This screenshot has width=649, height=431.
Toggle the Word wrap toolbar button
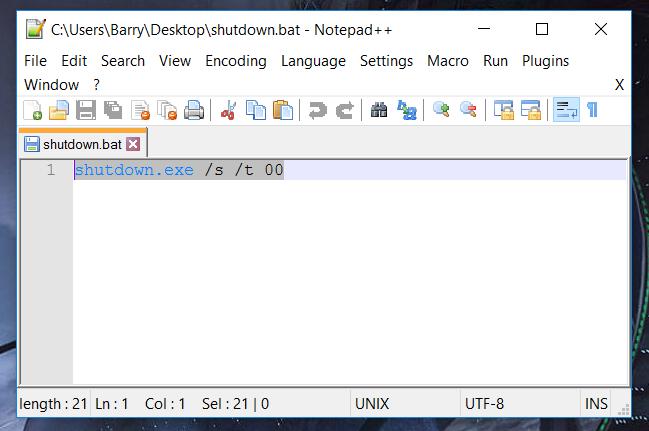coord(566,110)
